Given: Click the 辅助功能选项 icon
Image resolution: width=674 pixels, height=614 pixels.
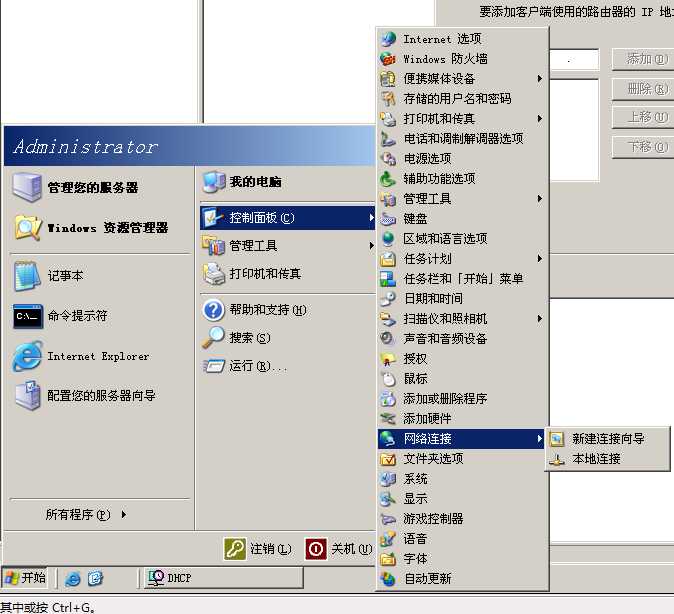Looking at the screenshot, I should (388, 178).
